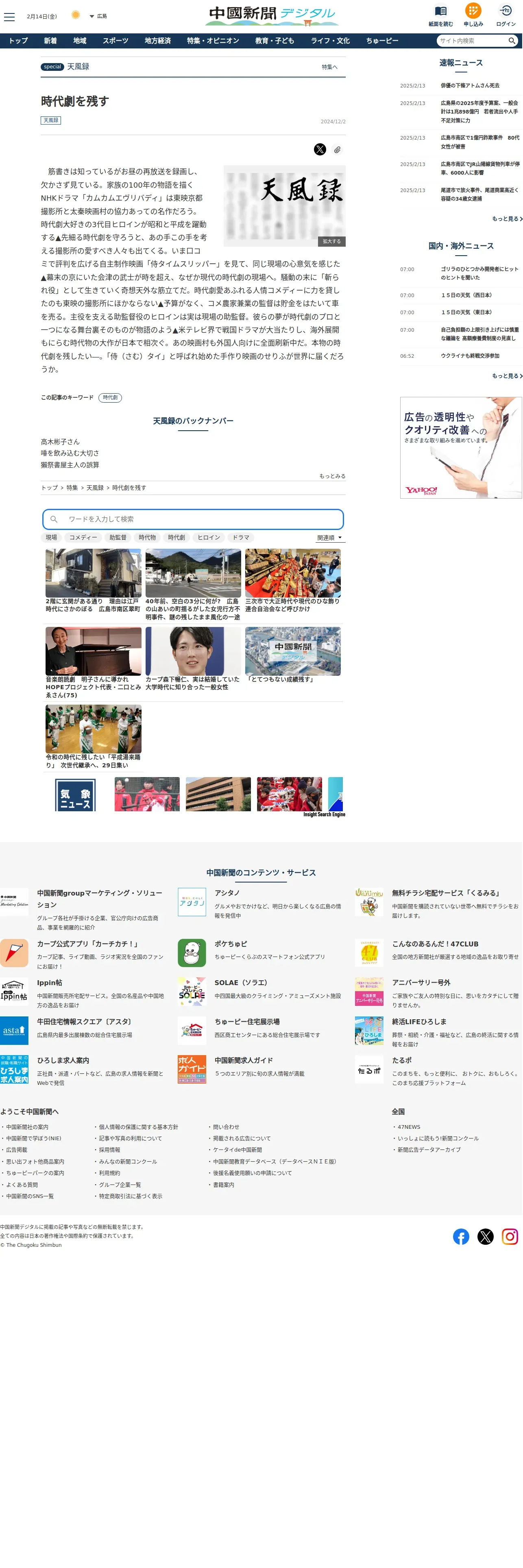Viewport: 523px width, 1568px height.
Task: Select the ドラマ filter chip
Action: coord(241,538)
